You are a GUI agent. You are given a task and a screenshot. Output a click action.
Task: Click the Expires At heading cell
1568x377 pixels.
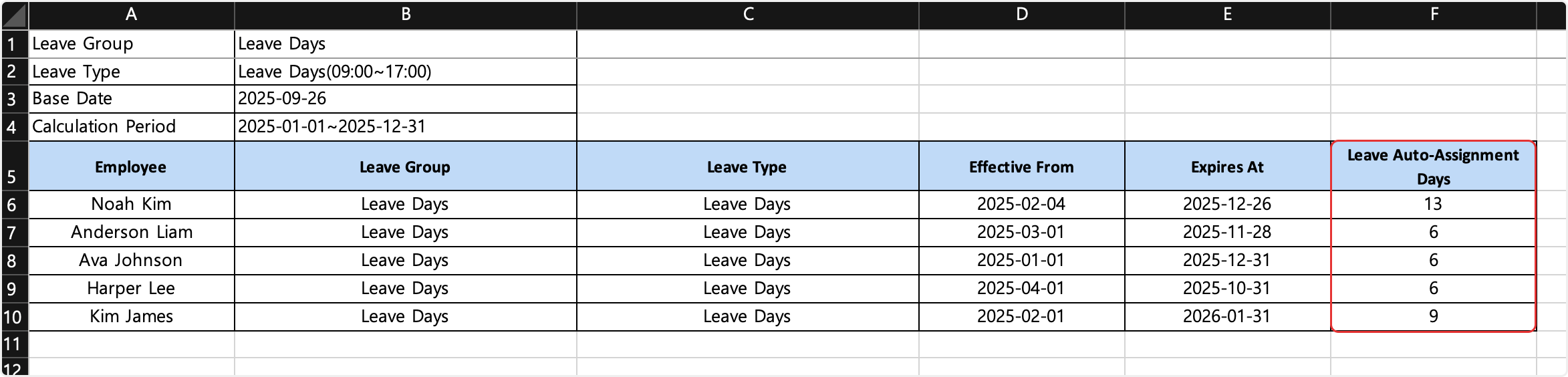tap(1227, 166)
